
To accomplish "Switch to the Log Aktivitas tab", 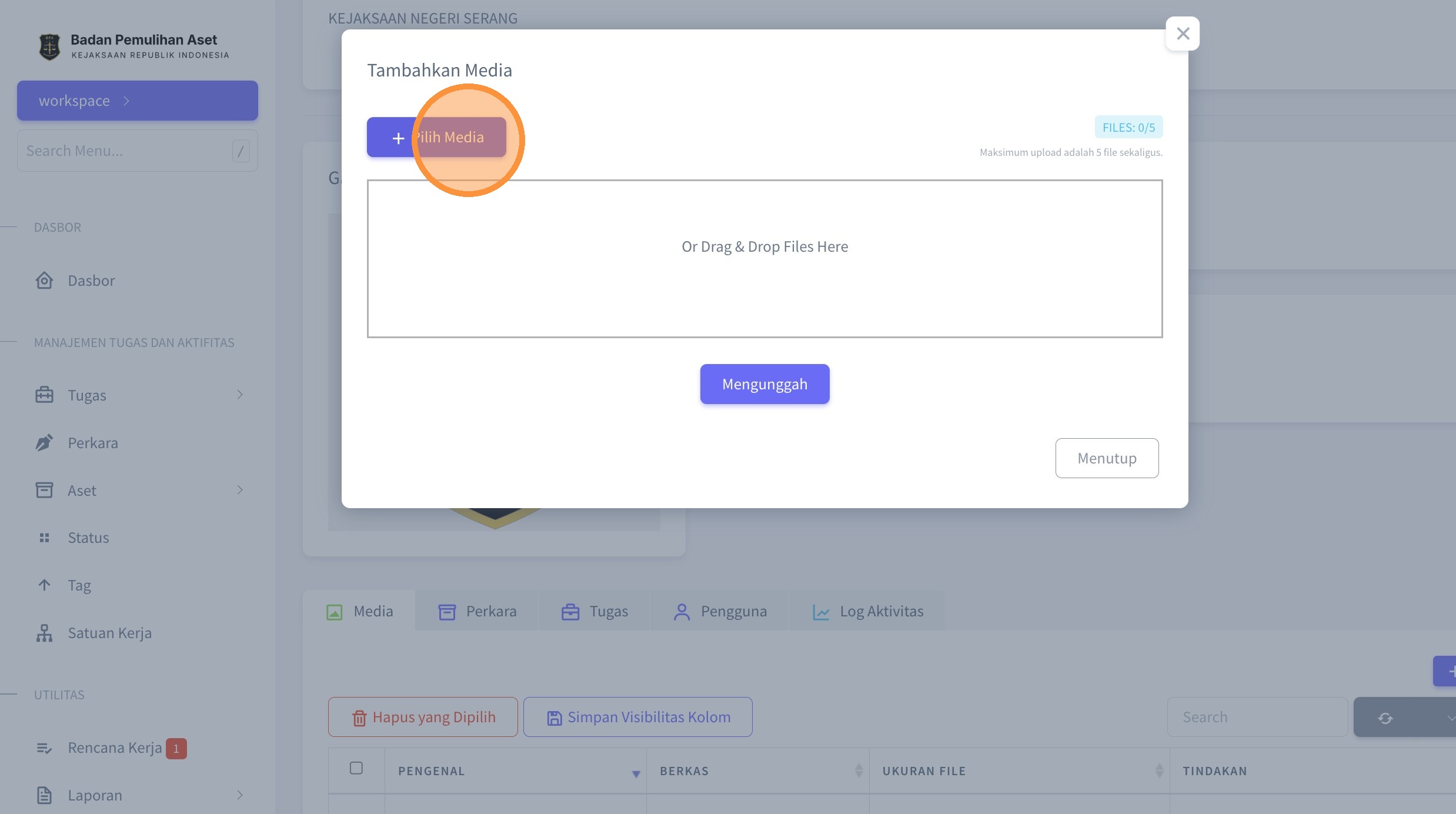I will [867, 611].
